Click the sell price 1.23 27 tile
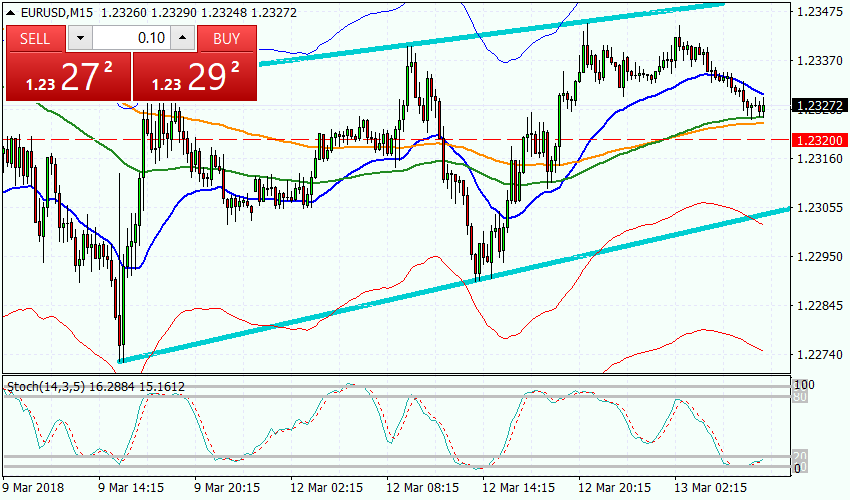This screenshot has height=500, width=850. pos(67,77)
